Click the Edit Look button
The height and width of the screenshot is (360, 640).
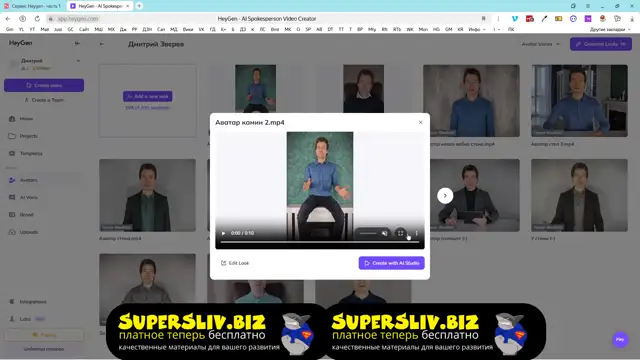[235, 263]
